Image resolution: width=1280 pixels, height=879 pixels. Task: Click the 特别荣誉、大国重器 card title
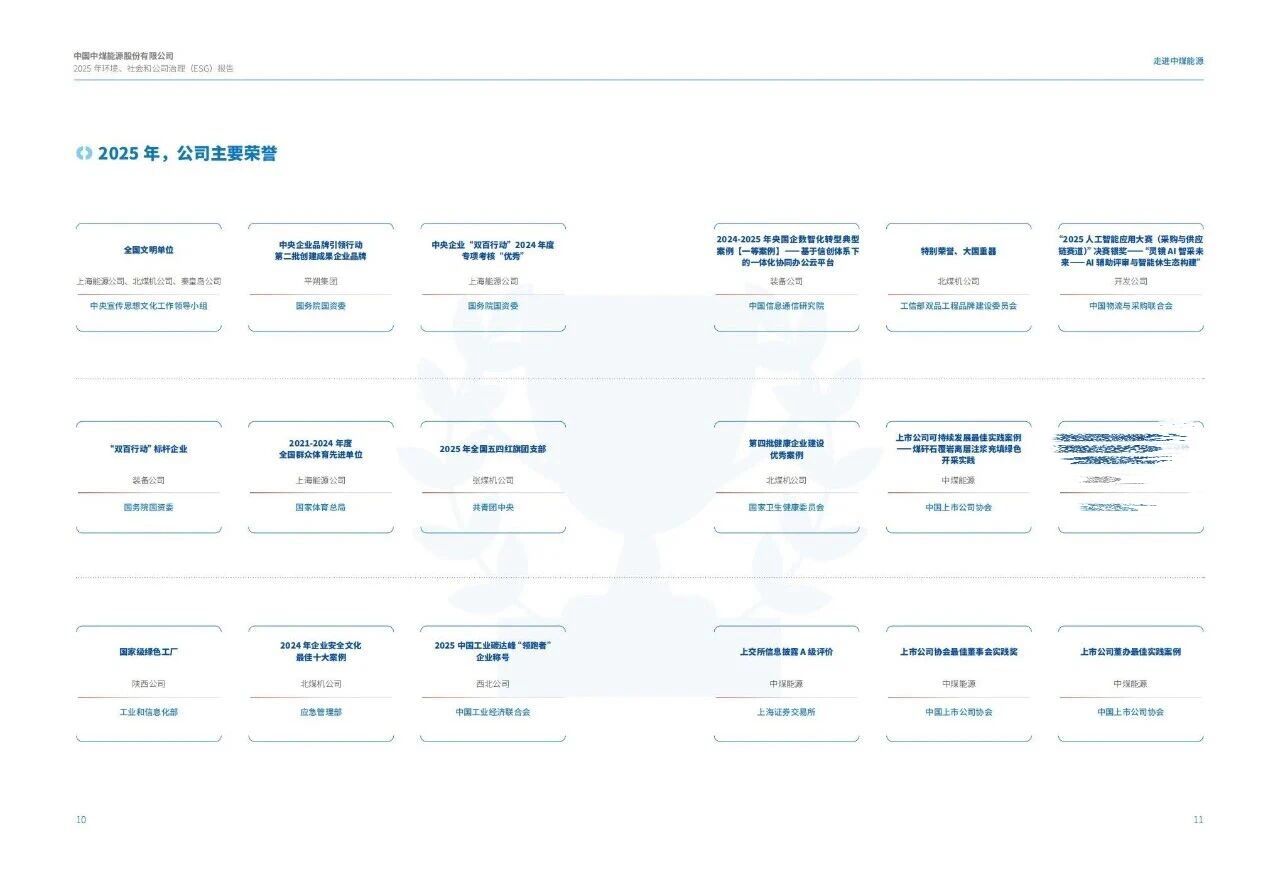pyautogui.click(x=958, y=251)
